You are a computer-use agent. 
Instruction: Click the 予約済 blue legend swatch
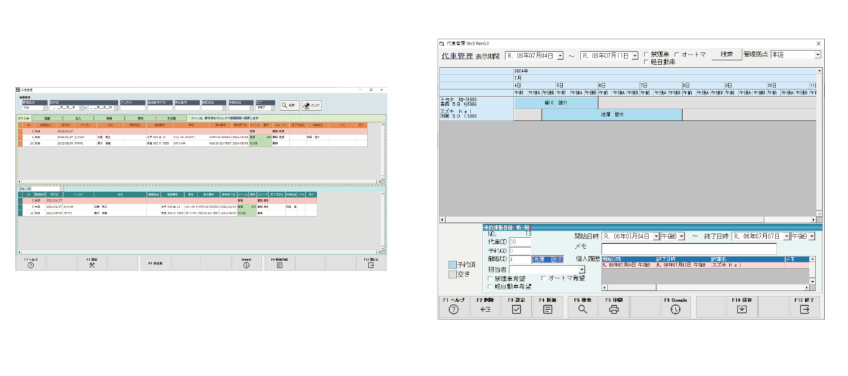(x=453, y=265)
